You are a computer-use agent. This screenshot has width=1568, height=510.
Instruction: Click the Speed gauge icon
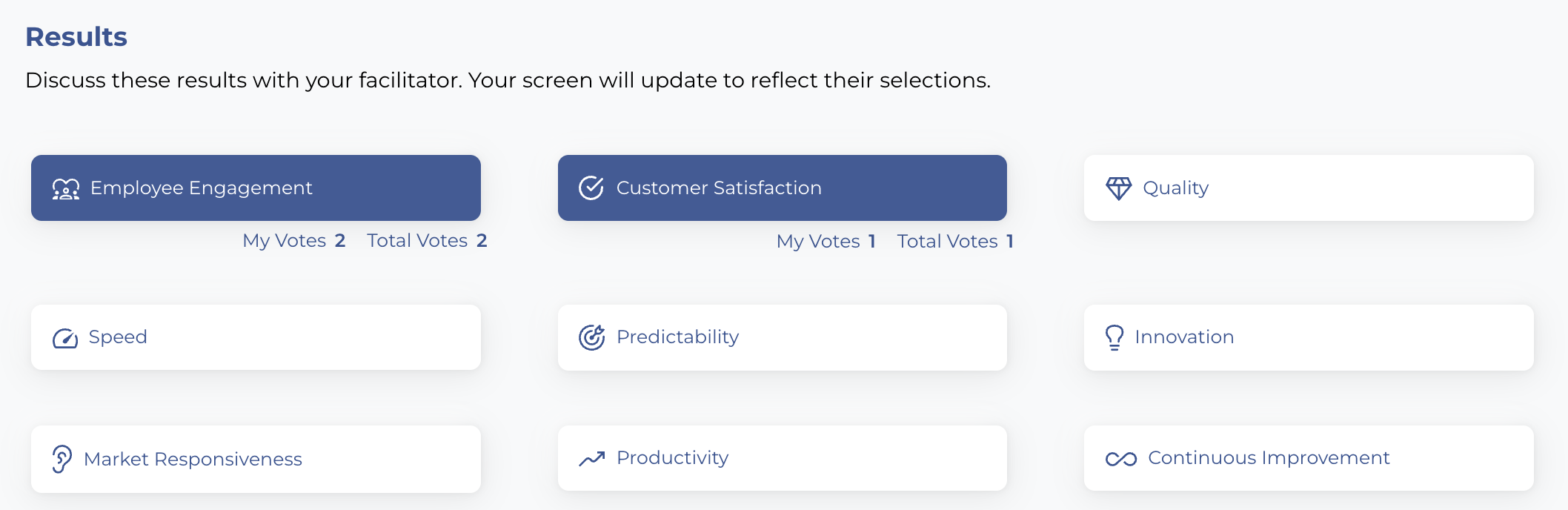tap(65, 339)
